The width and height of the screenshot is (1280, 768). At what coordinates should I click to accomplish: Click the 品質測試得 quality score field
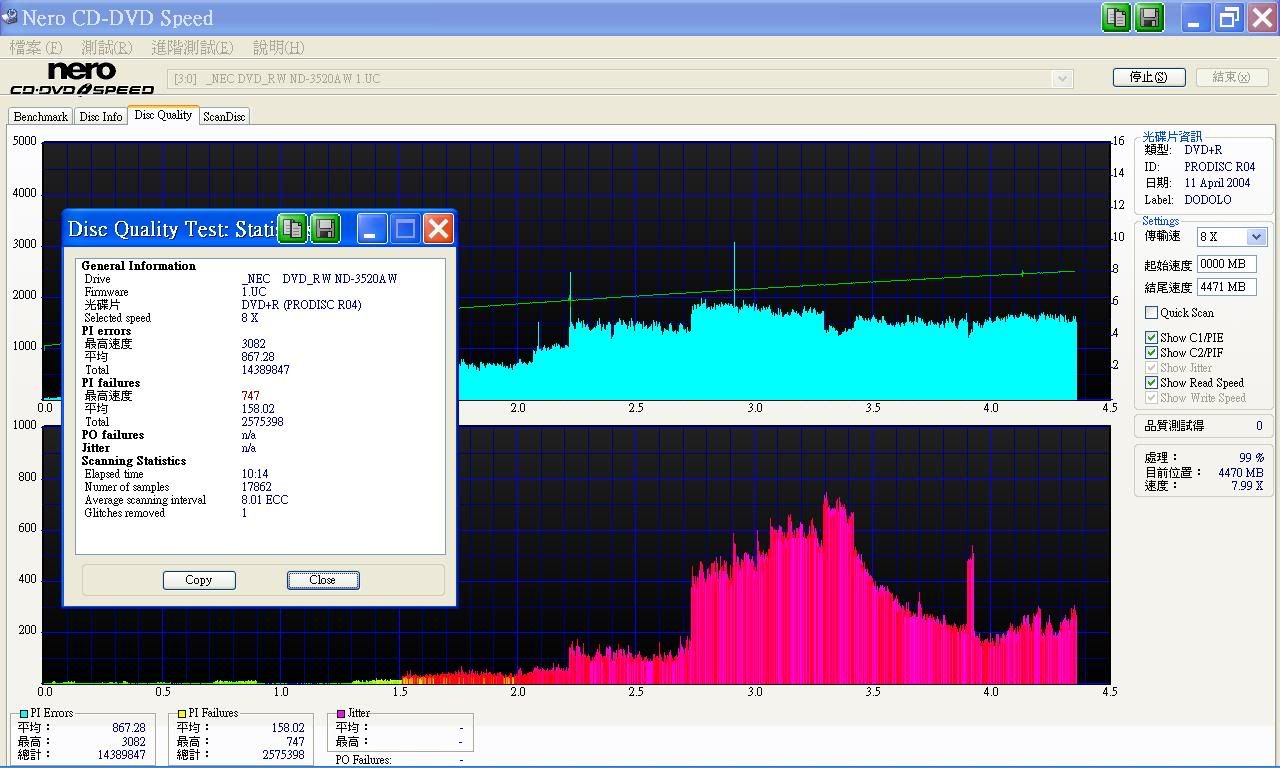coord(1205,426)
